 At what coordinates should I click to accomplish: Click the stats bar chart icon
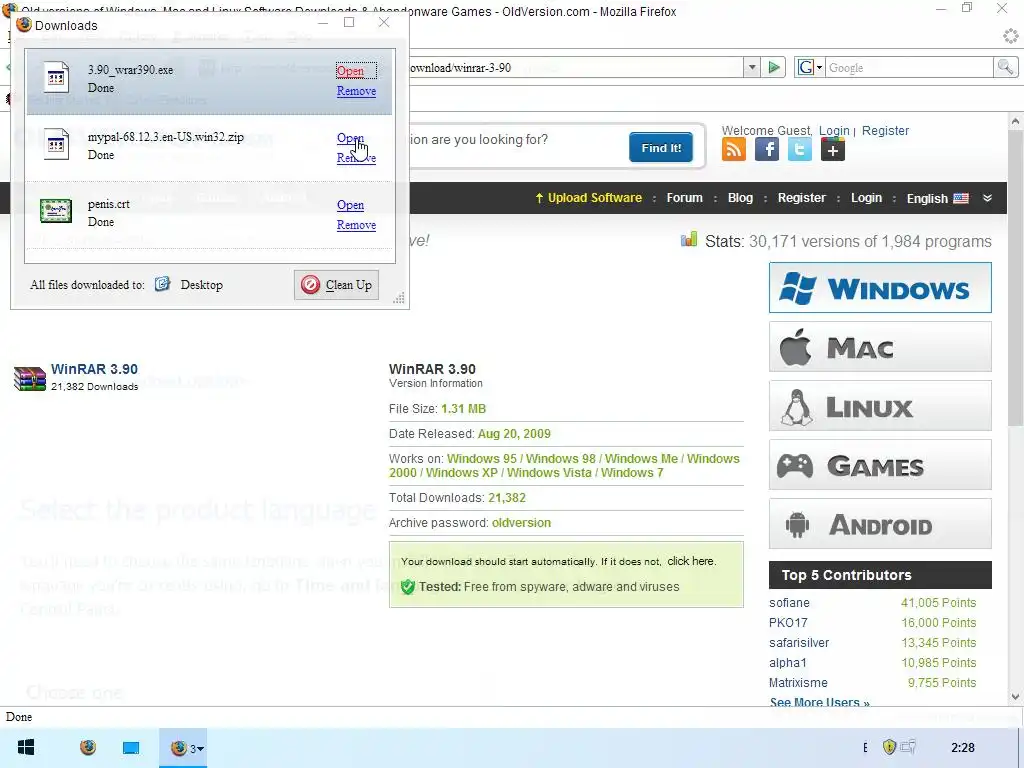(x=689, y=240)
